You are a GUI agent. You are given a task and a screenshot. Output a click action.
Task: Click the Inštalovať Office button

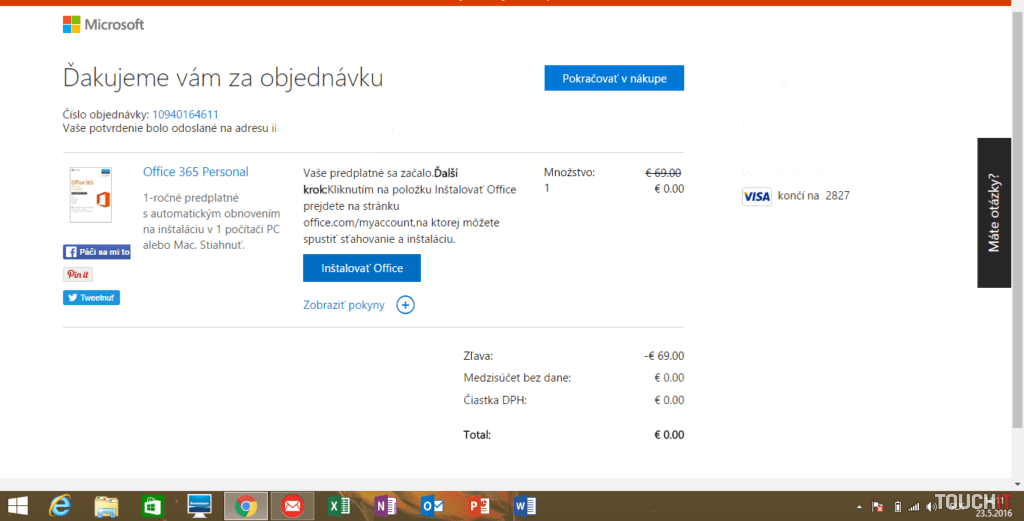361,268
